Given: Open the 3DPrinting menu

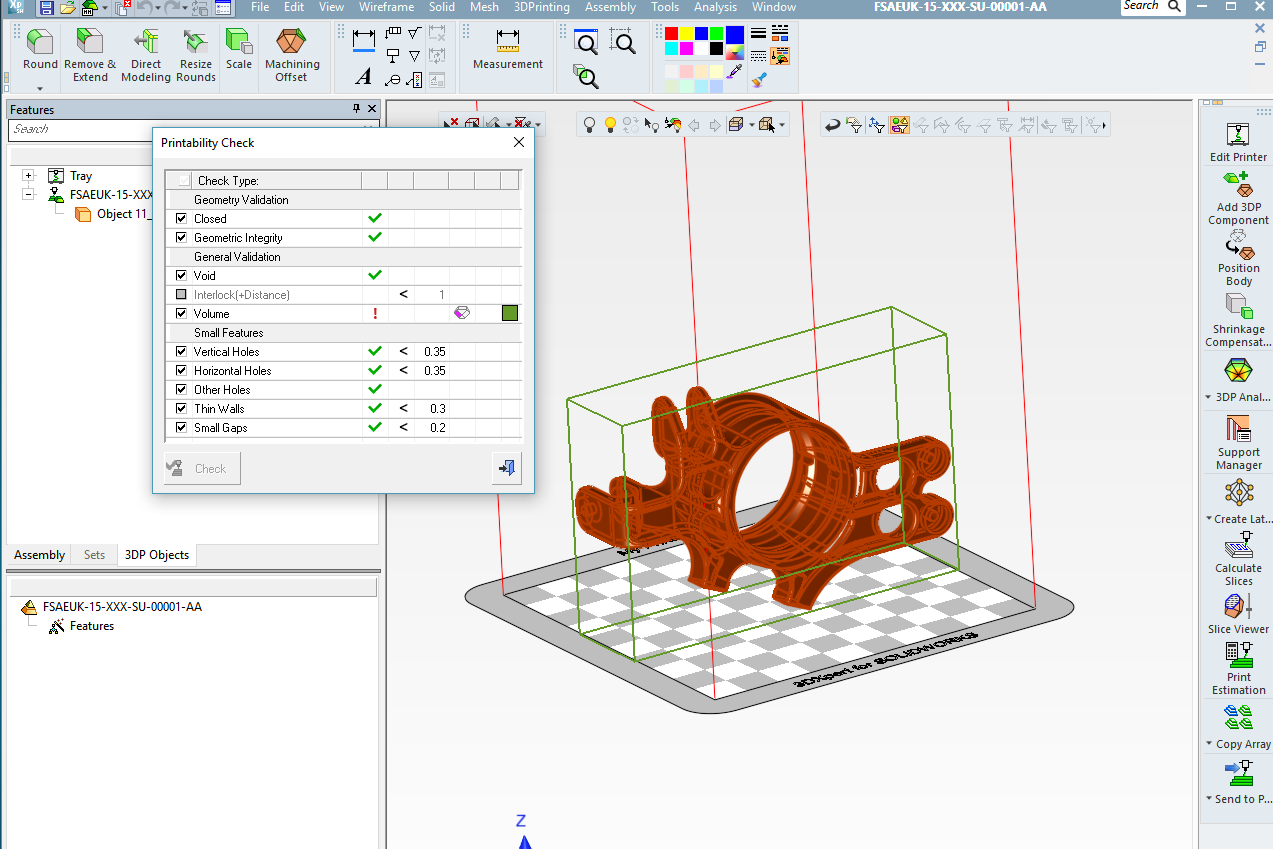Looking at the screenshot, I should click(541, 7).
